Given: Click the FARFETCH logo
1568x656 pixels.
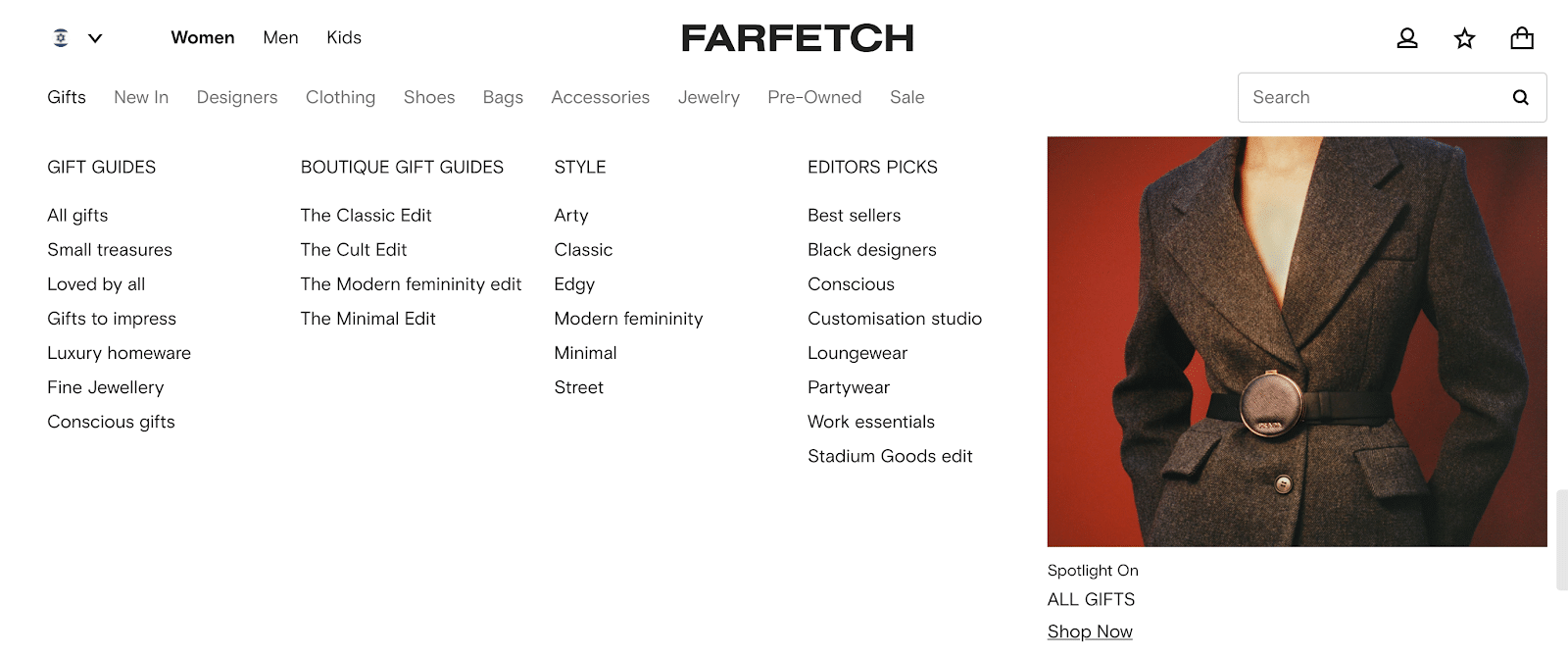Looking at the screenshot, I should coord(797,38).
